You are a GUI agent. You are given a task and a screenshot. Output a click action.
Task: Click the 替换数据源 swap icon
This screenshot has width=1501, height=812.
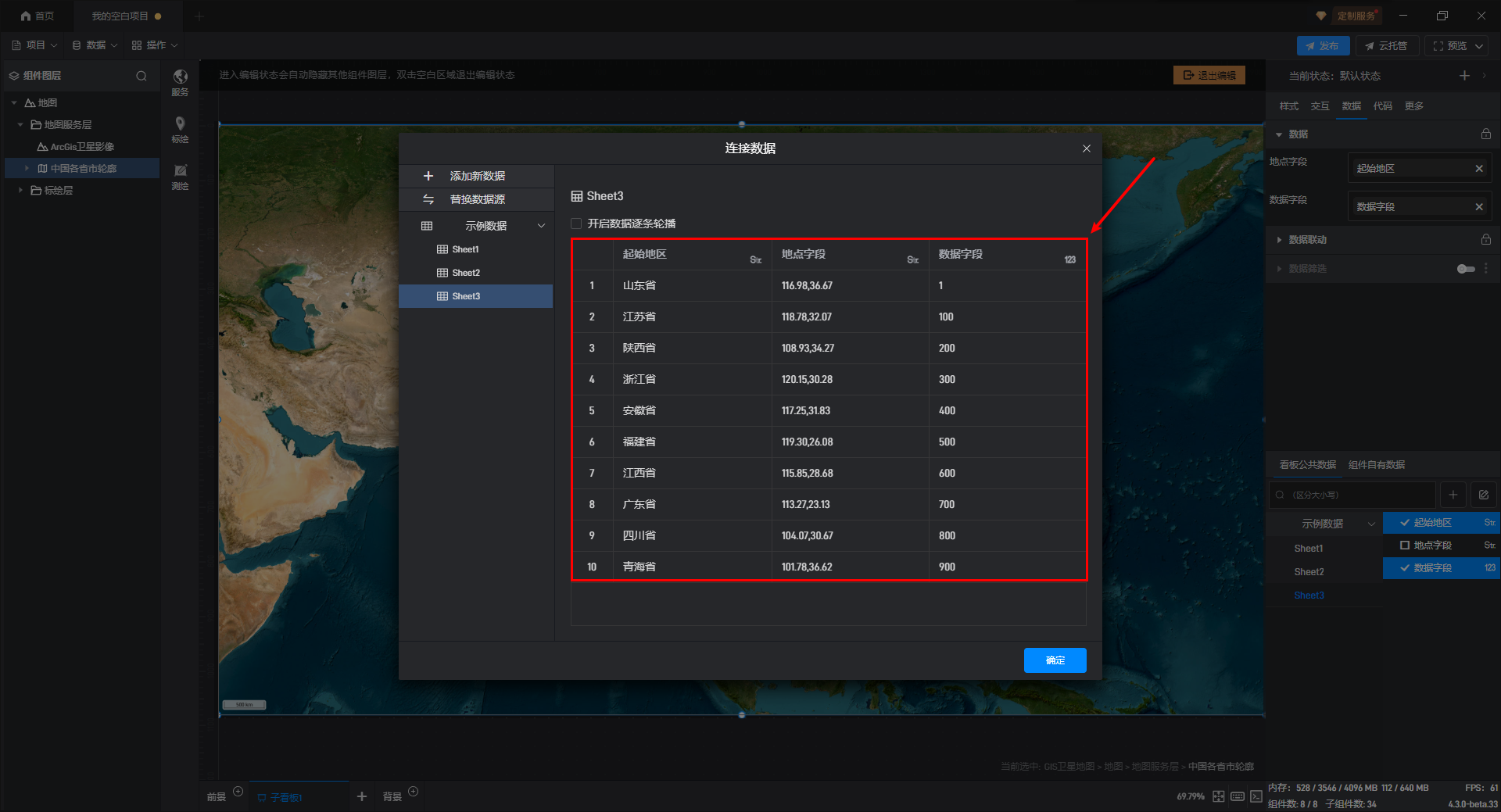428,199
